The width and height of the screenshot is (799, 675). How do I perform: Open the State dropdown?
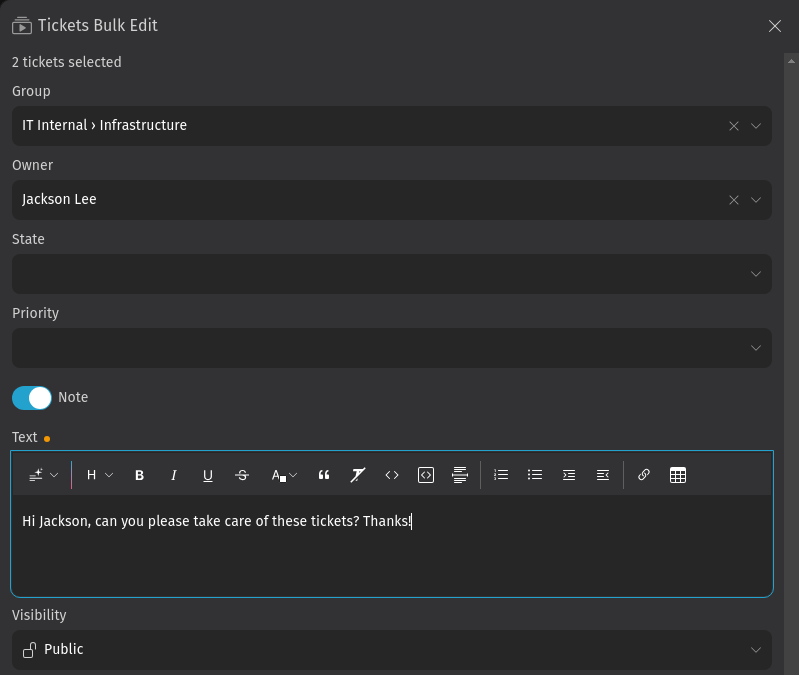pos(392,274)
